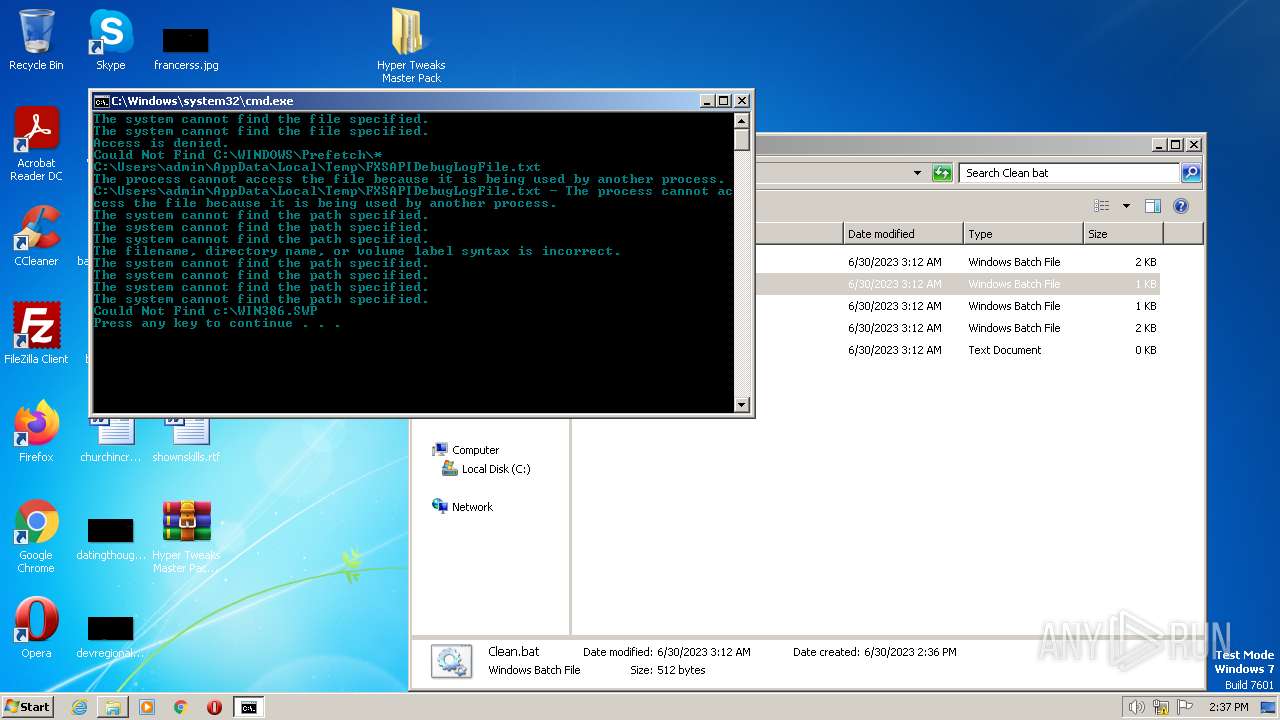This screenshot has height=720, width=1280.
Task: Sort by the Size column header
Action: [1123, 234]
